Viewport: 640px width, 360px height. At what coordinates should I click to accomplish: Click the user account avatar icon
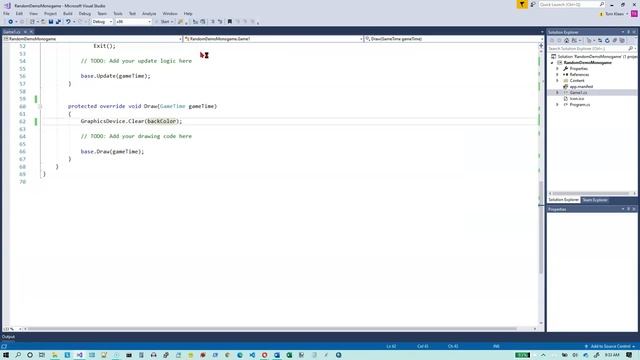pos(634,13)
